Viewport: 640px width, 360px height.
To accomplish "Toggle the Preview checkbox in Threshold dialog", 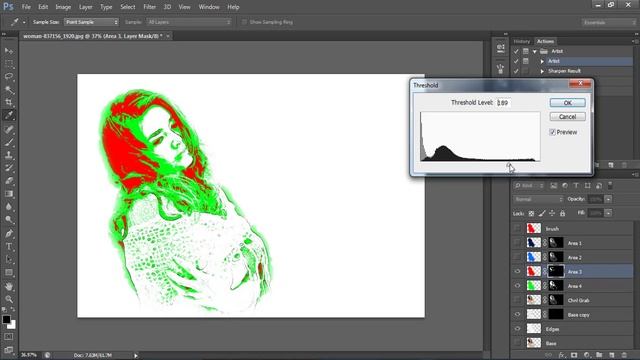I will (552, 132).
